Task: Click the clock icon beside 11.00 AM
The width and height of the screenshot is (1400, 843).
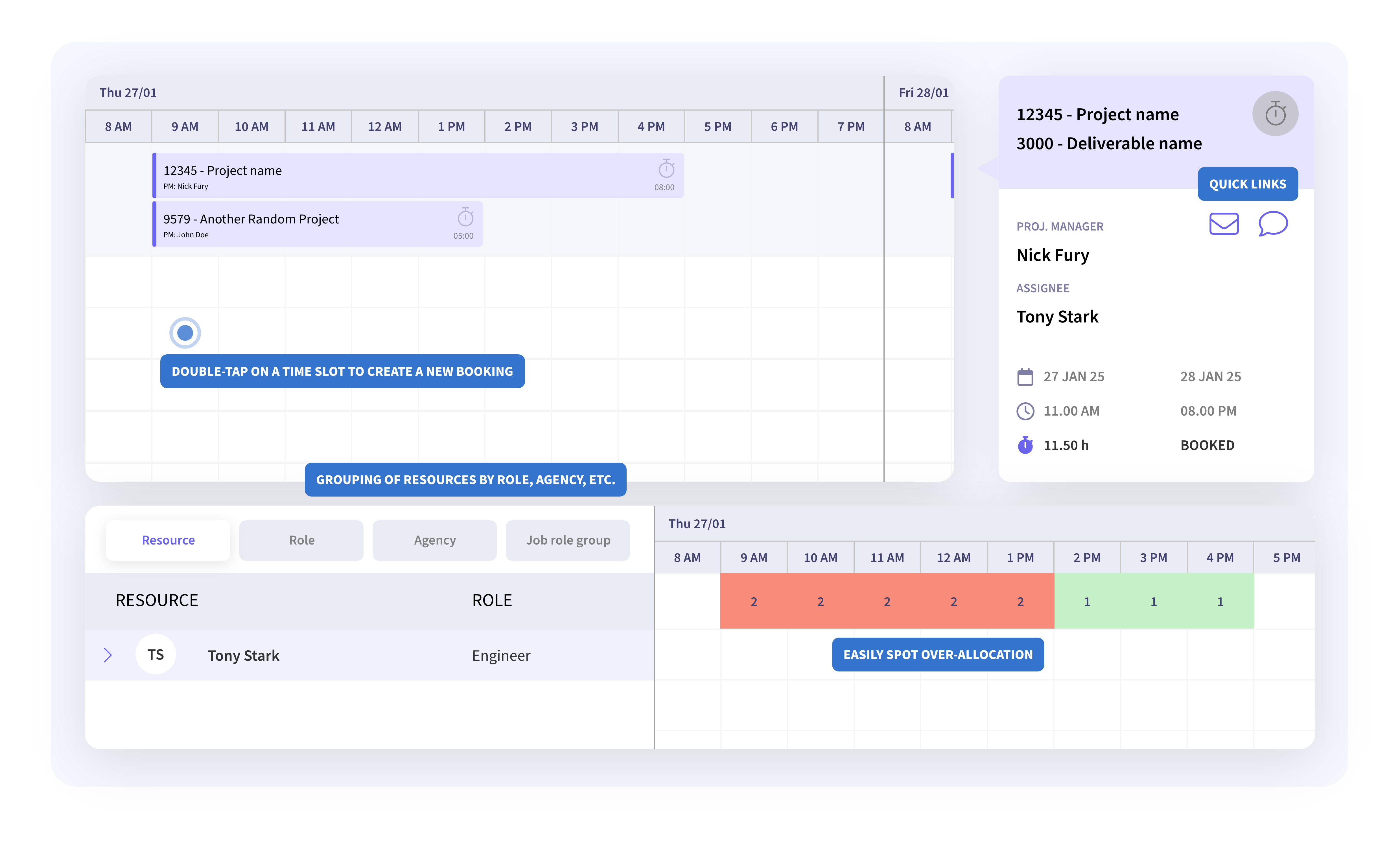Action: (1025, 411)
